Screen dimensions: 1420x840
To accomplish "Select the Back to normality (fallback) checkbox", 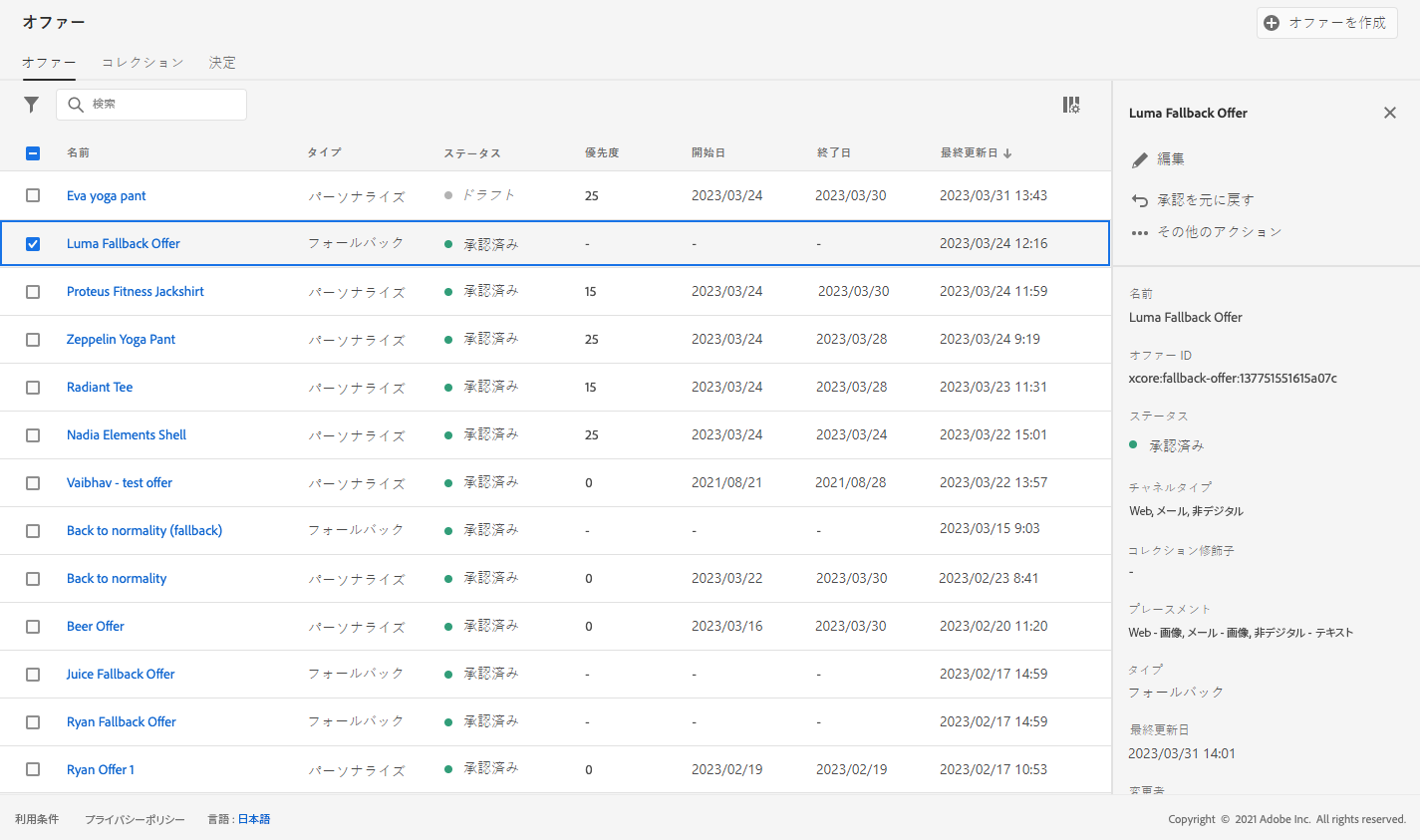I will click(x=33, y=531).
